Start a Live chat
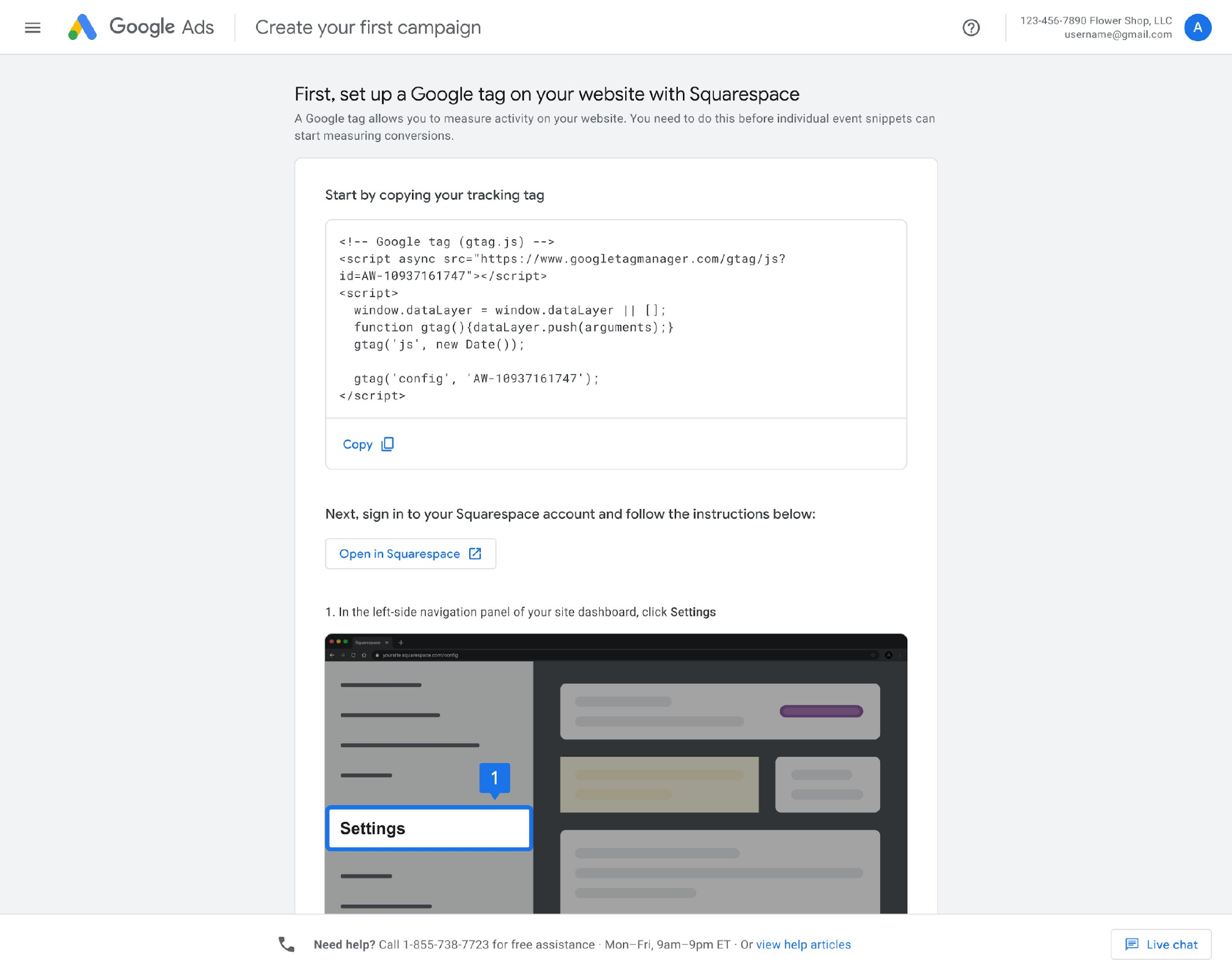The image size is (1232, 975). click(x=1160, y=944)
